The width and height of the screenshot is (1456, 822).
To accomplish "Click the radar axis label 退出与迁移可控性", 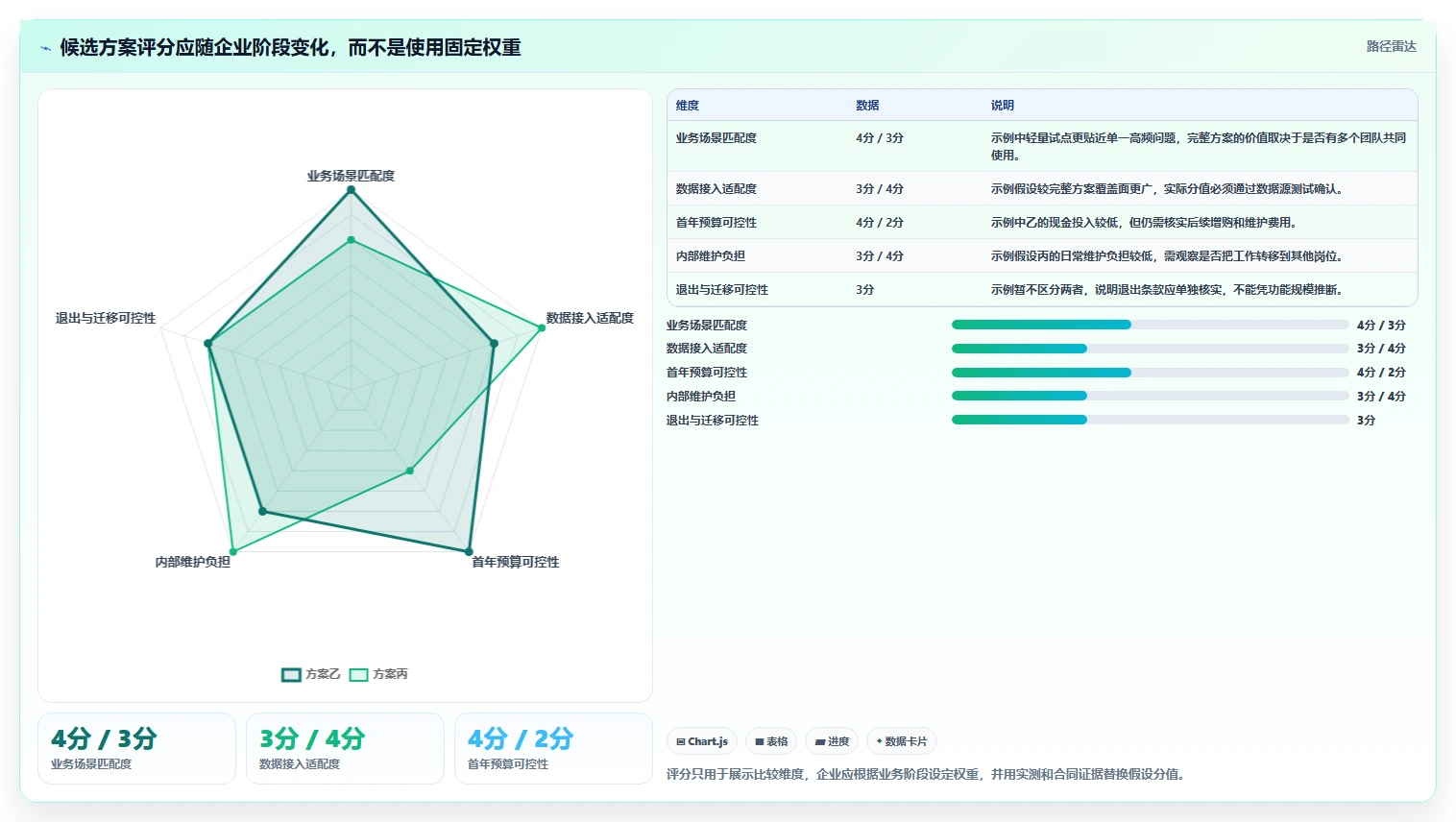I will click(106, 318).
